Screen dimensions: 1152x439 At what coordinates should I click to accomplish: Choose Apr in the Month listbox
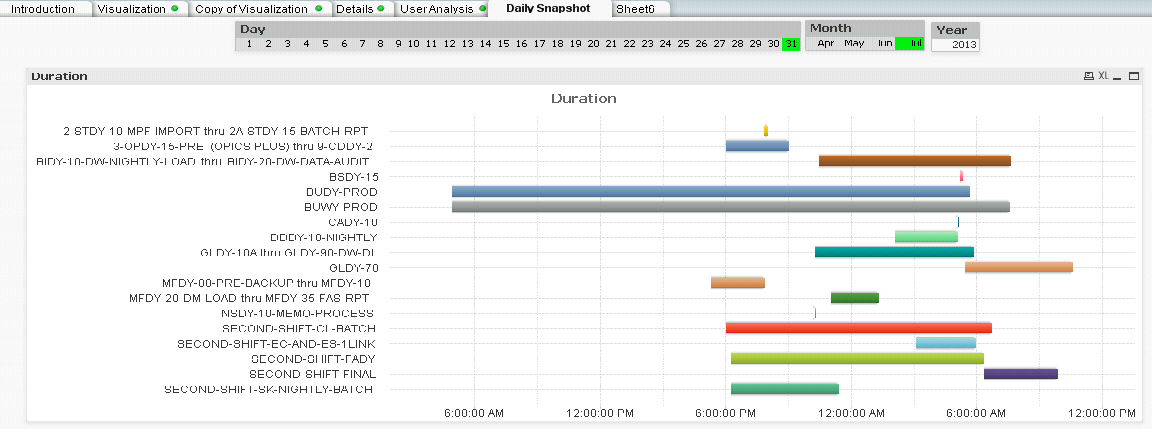[825, 43]
